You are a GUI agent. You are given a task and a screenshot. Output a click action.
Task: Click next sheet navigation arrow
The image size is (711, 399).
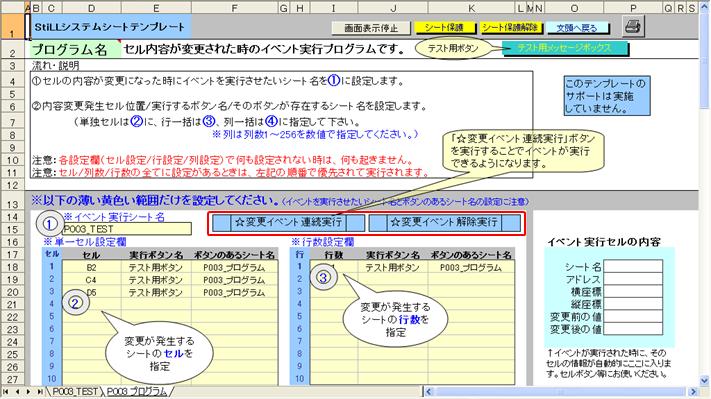pos(29,391)
